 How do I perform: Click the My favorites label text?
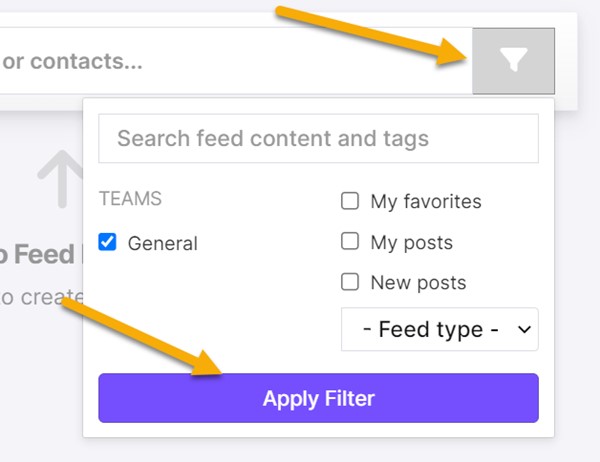tap(426, 202)
